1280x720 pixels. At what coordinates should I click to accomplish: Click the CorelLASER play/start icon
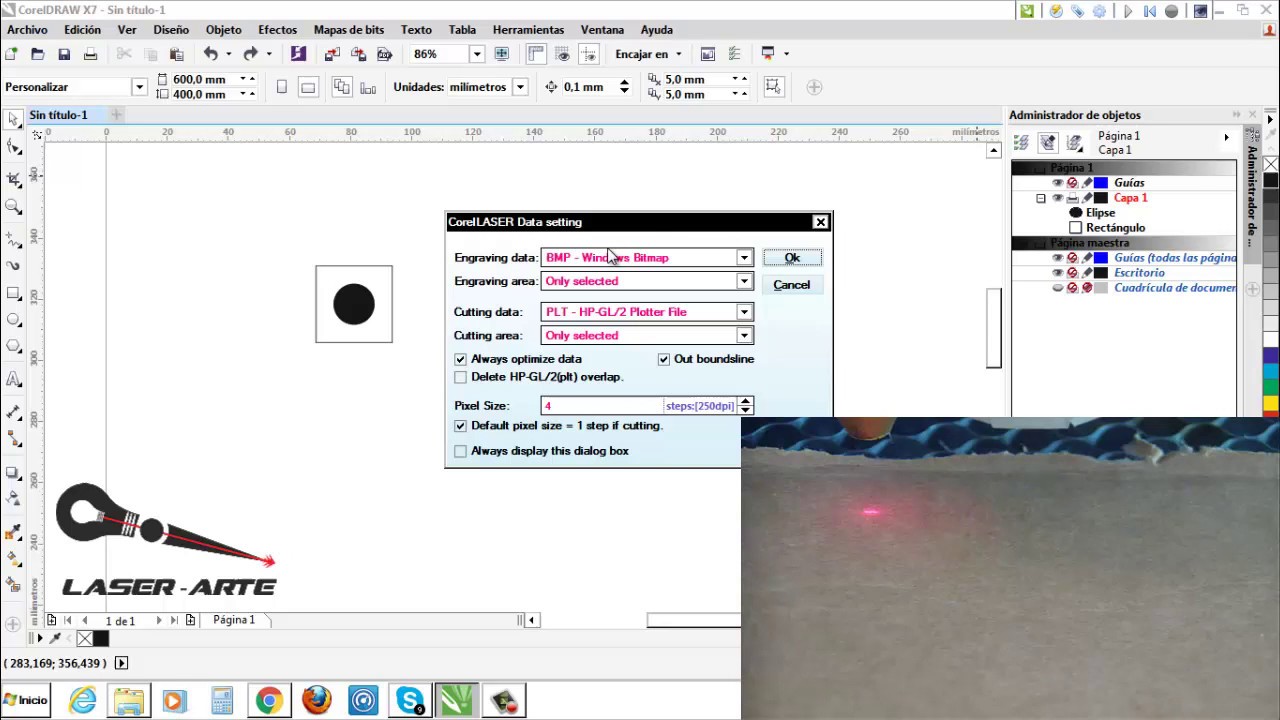[1128, 11]
